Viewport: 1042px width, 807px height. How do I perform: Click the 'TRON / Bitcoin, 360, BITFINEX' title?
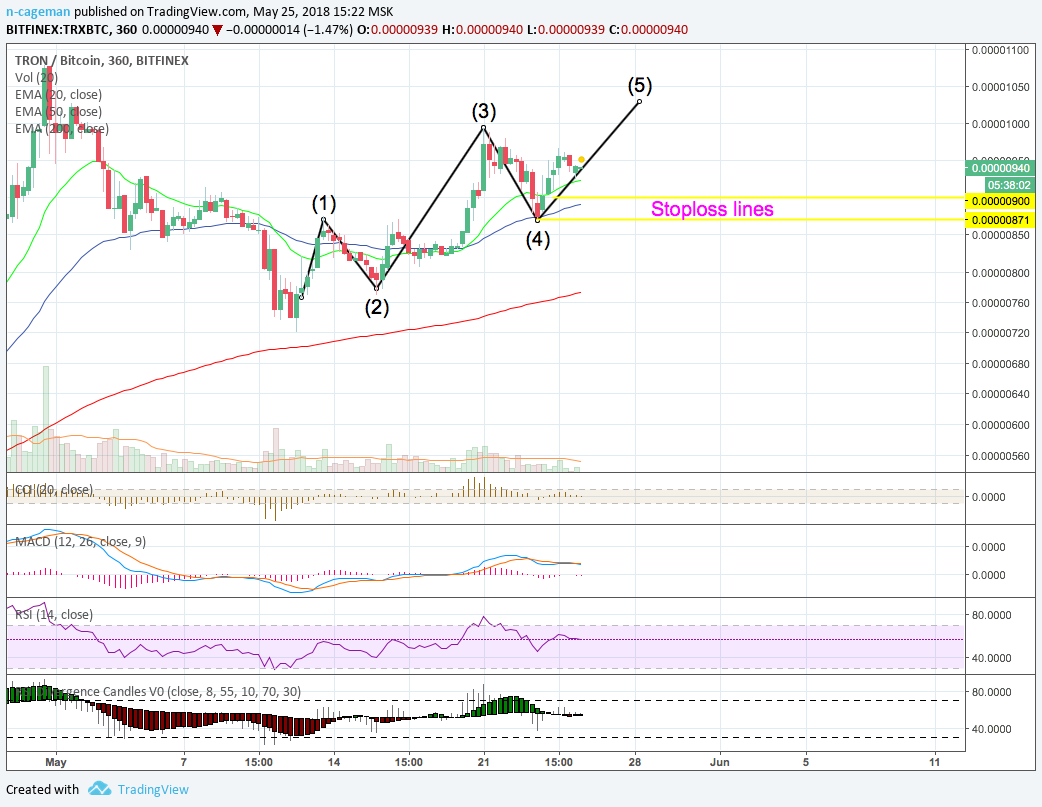pos(102,60)
